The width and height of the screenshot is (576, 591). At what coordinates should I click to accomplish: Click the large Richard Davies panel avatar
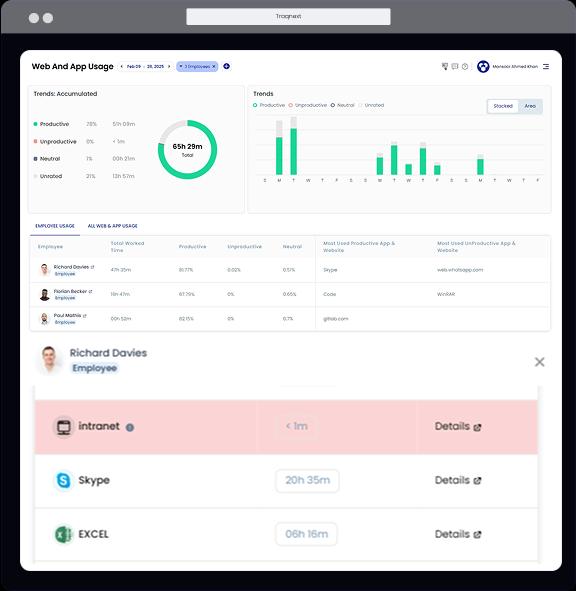point(49,360)
